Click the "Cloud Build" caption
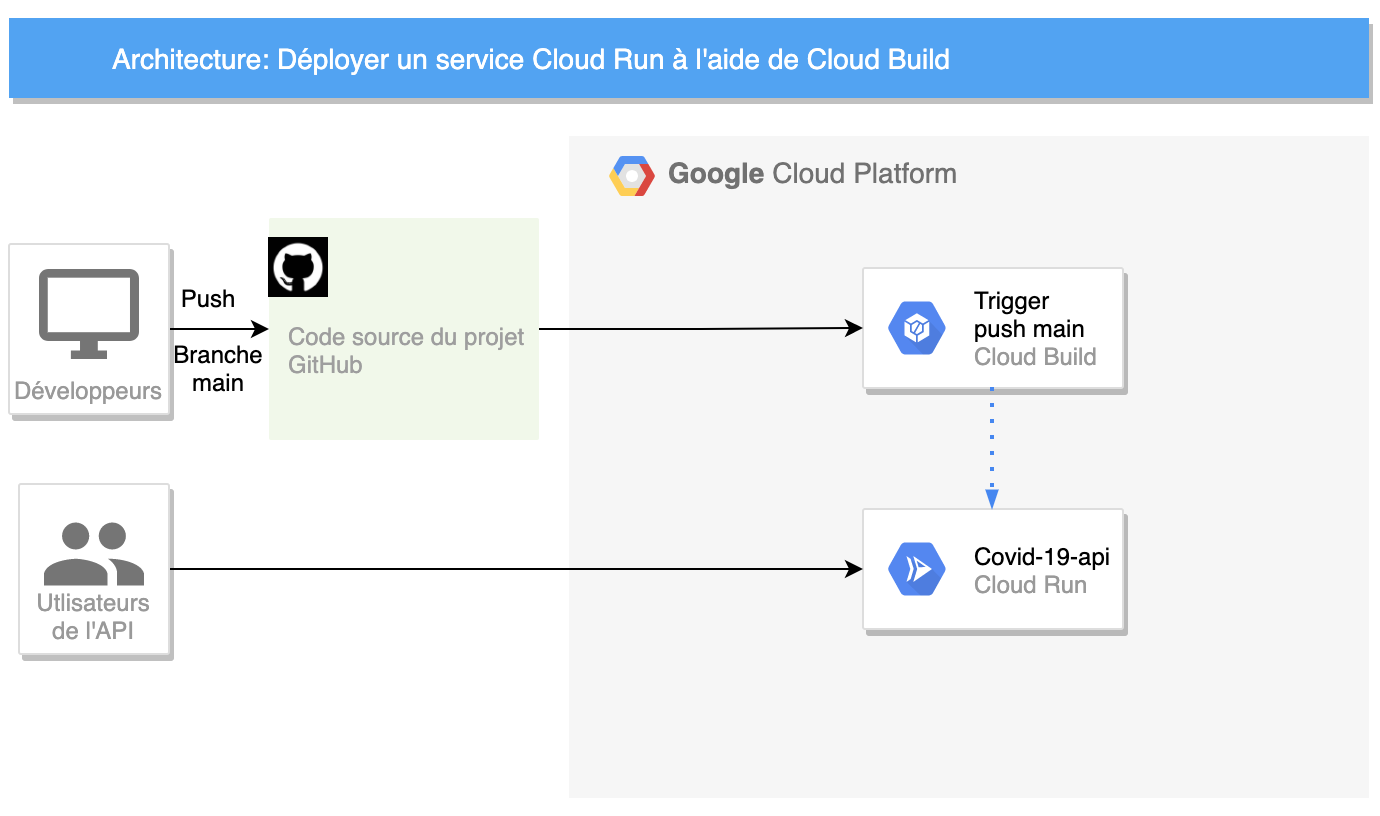 point(1035,357)
